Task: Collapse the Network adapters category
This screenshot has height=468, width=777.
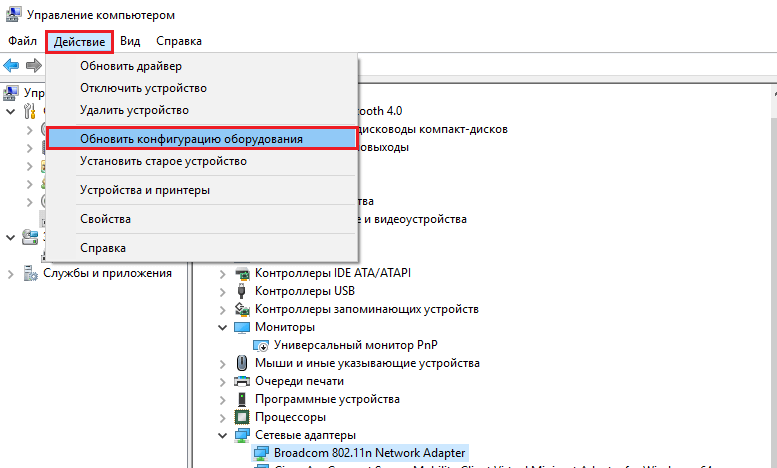Action: [222, 435]
